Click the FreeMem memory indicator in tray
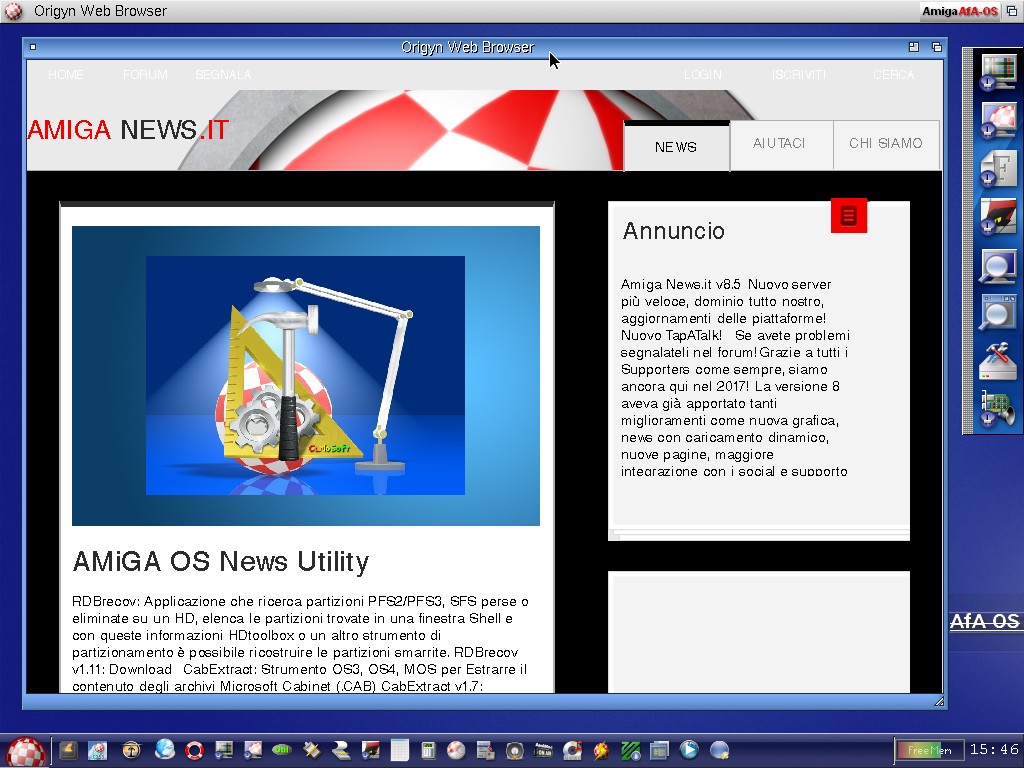This screenshot has width=1024, height=768. click(x=929, y=750)
